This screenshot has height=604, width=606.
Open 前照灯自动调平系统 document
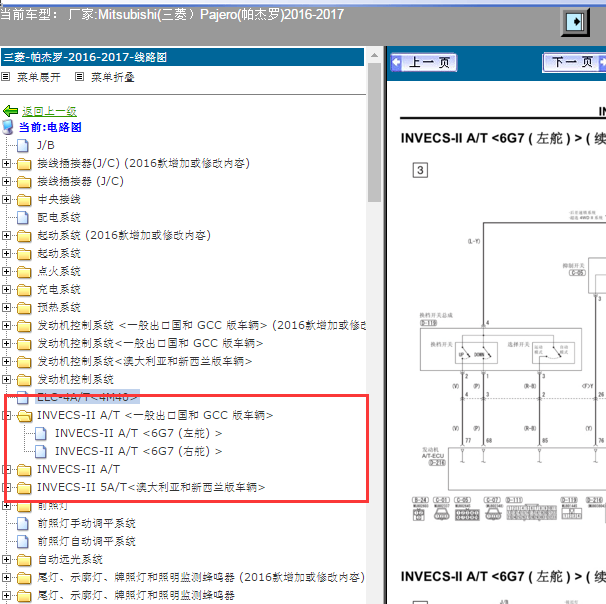tap(86, 541)
